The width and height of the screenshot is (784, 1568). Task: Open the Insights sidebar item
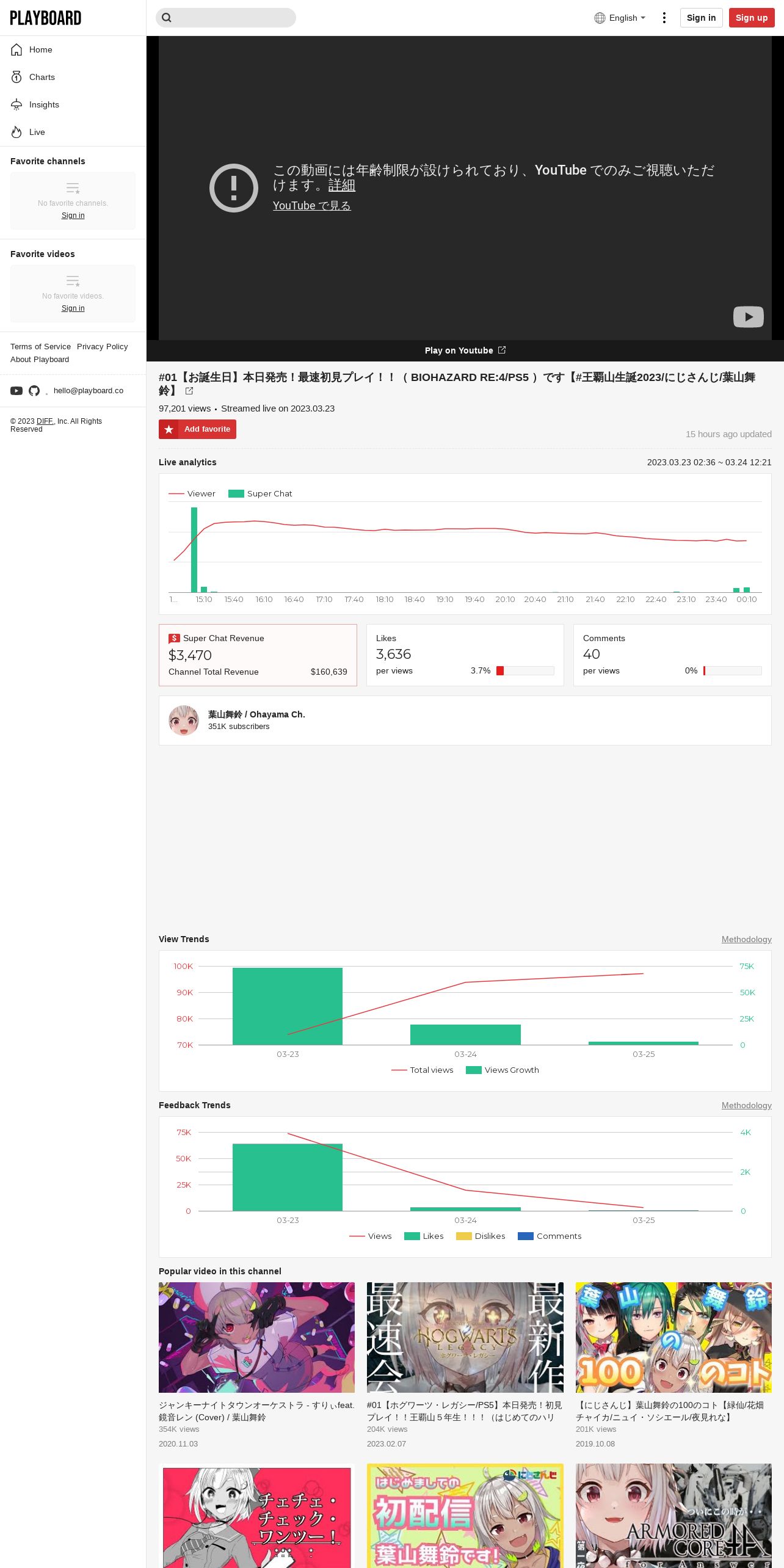click(x=73, y=104)
